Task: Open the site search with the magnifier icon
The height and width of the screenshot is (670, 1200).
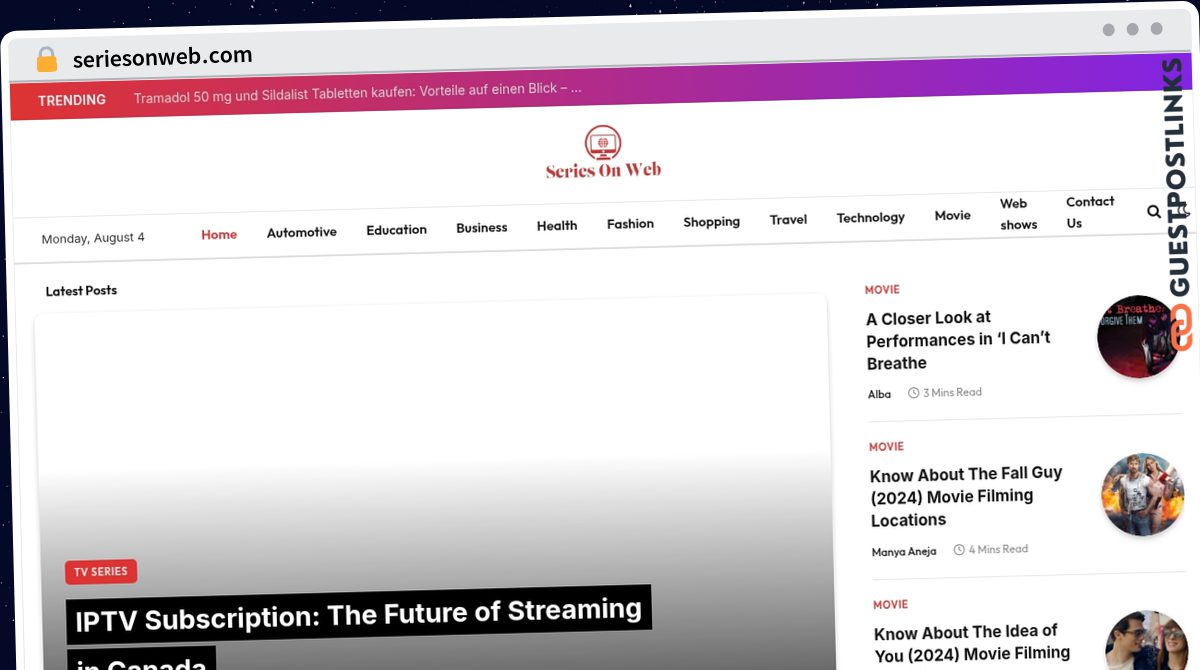Action: [x=1154, y=212]
